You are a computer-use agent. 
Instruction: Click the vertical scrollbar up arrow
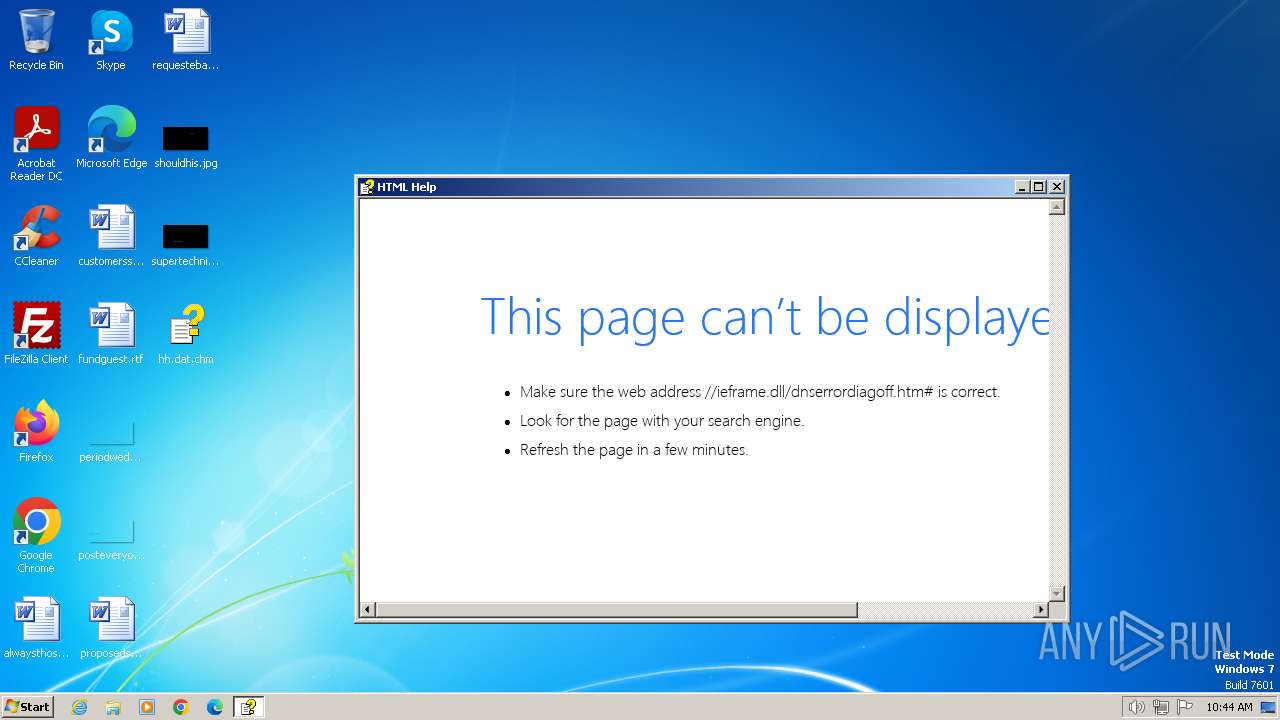pyautogui.click(x=1056, y=208)
